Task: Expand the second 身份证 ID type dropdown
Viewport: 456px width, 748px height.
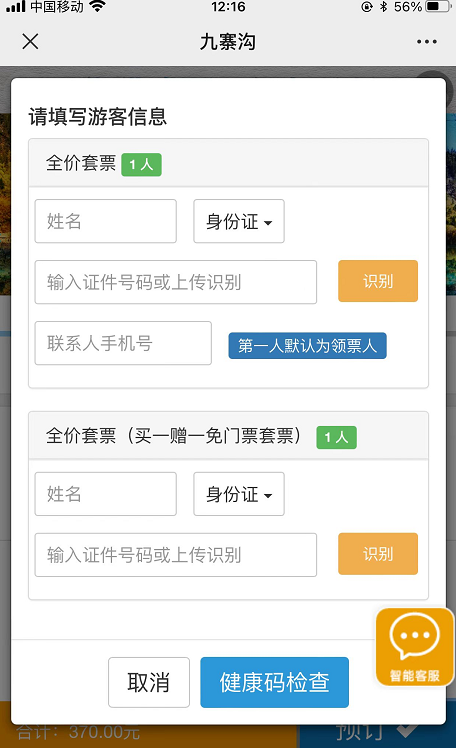Action: tap(239, 494)
